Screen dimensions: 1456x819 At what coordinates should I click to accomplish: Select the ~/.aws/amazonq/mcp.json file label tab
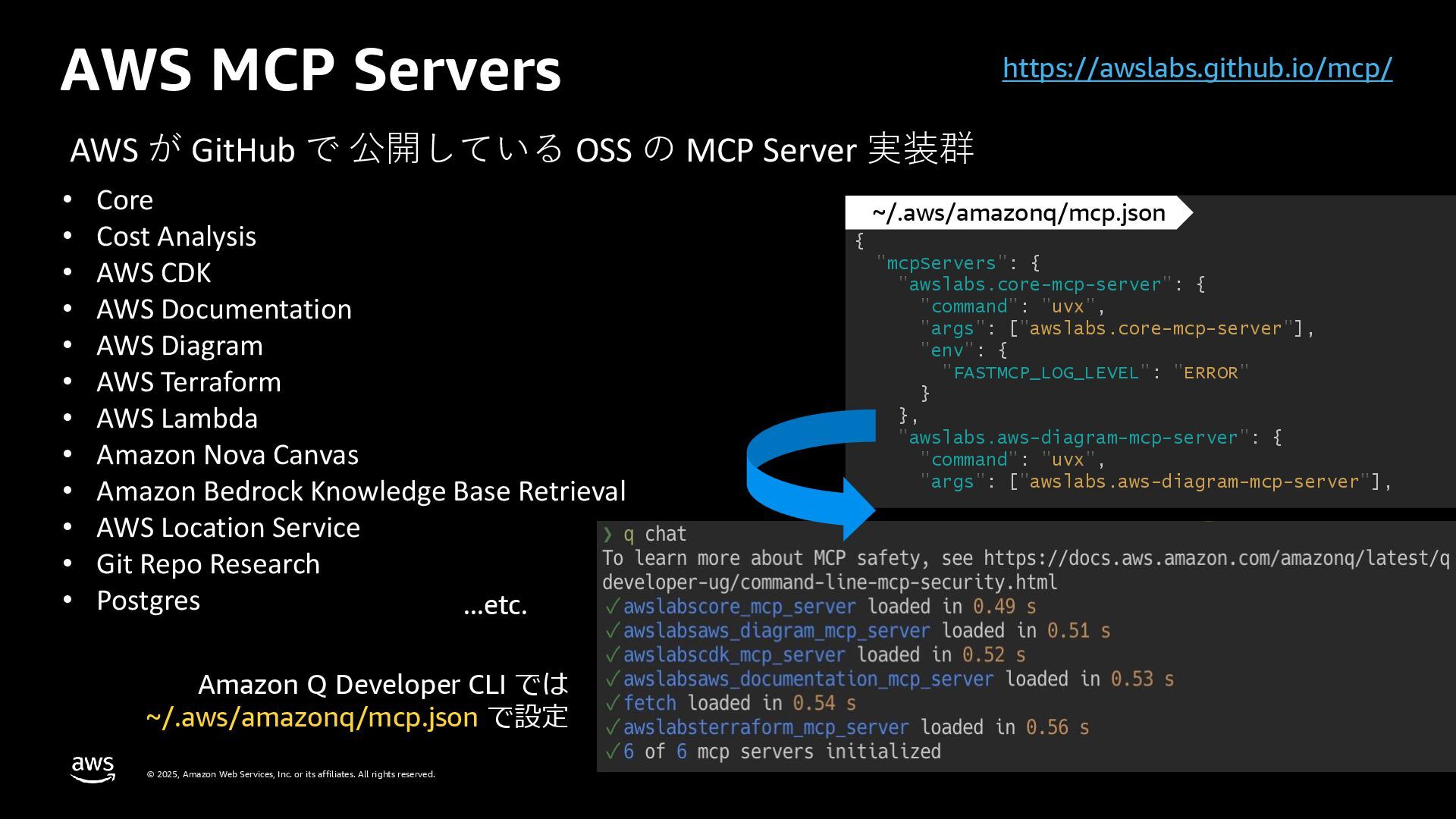[x=1018, y=213]
